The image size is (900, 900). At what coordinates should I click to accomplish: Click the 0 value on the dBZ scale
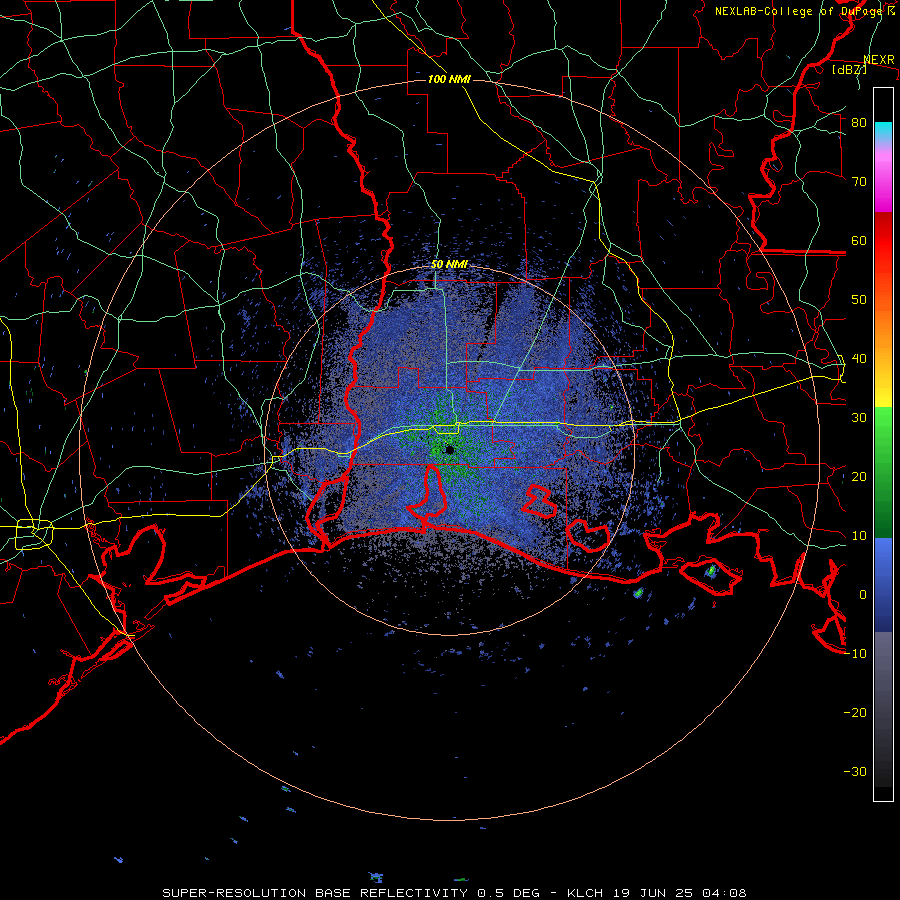863,595
